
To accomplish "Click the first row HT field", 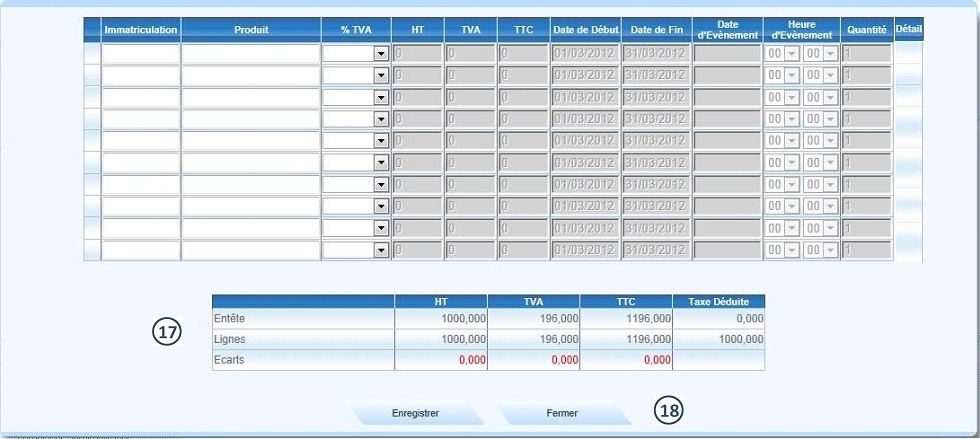I will tap(418, 54).
